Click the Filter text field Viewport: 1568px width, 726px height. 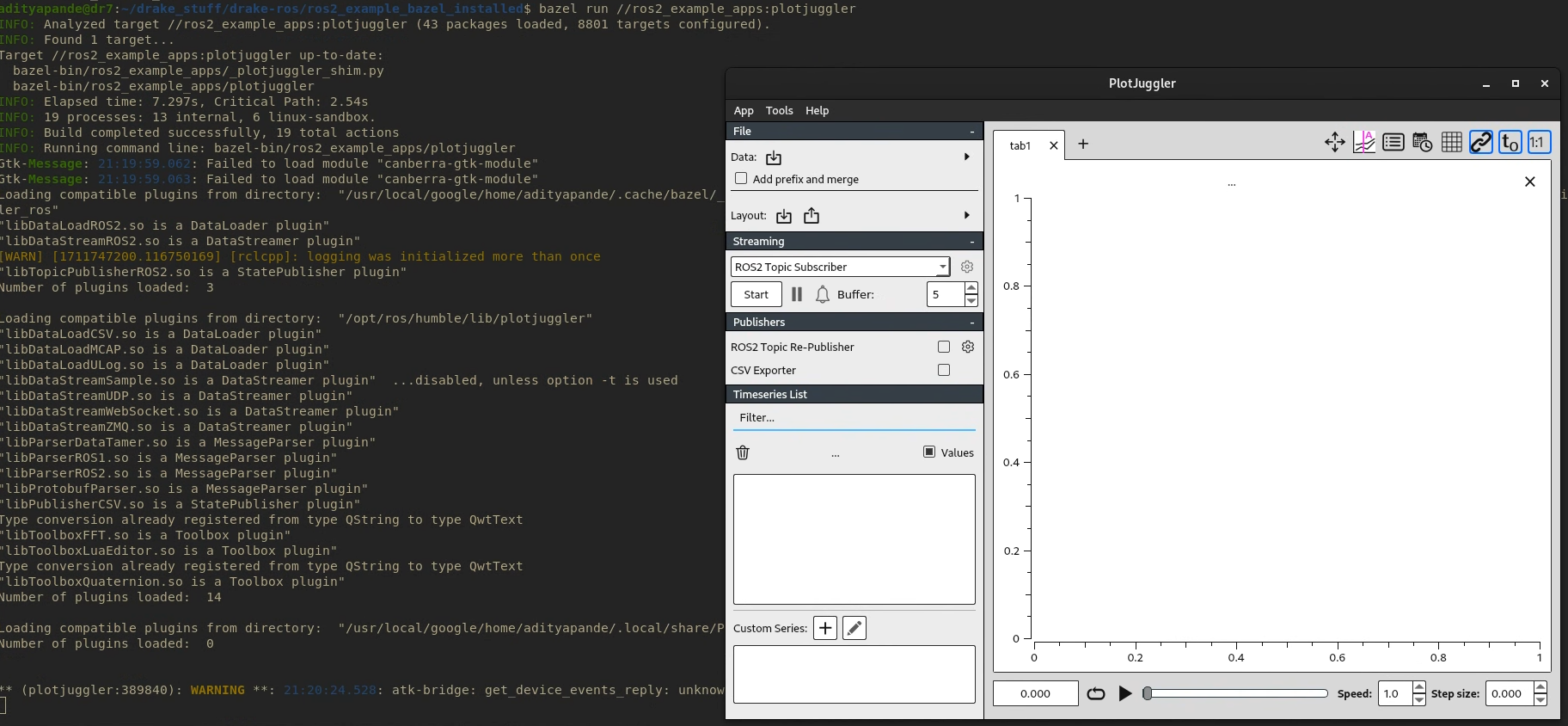click(x=854, y=417)
